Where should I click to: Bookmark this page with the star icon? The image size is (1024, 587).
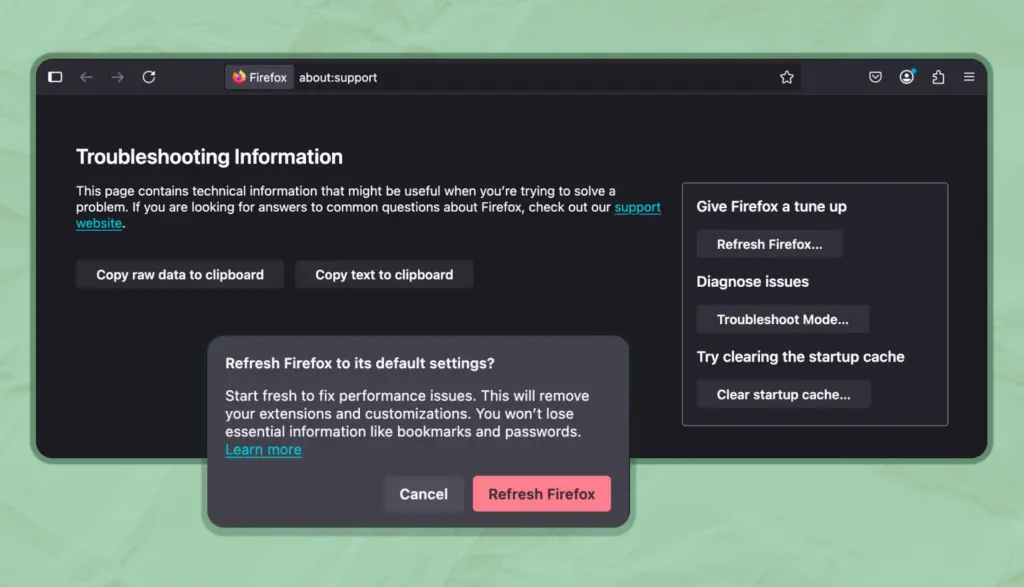coord(787,77)
